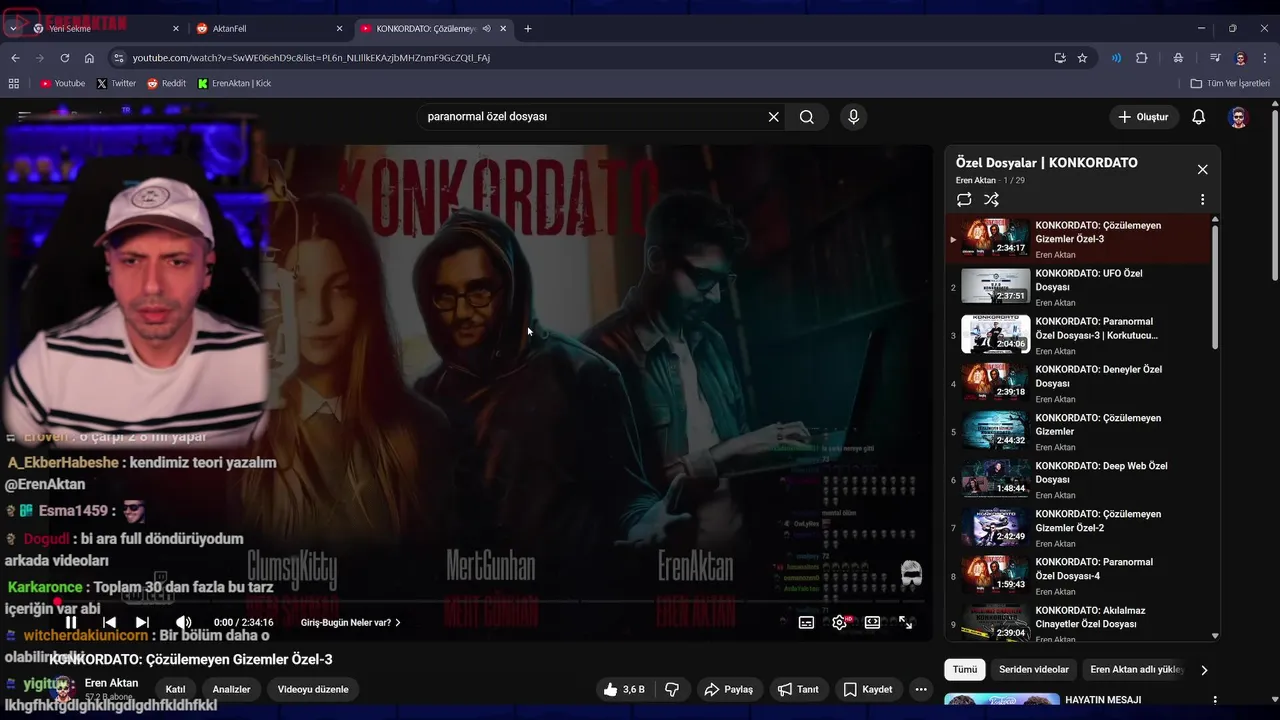The height and width of the screenshot is (720, 1280).
Task: Select 'Seriden videolar' filter chip
Action: click(x=1034, y=669)
